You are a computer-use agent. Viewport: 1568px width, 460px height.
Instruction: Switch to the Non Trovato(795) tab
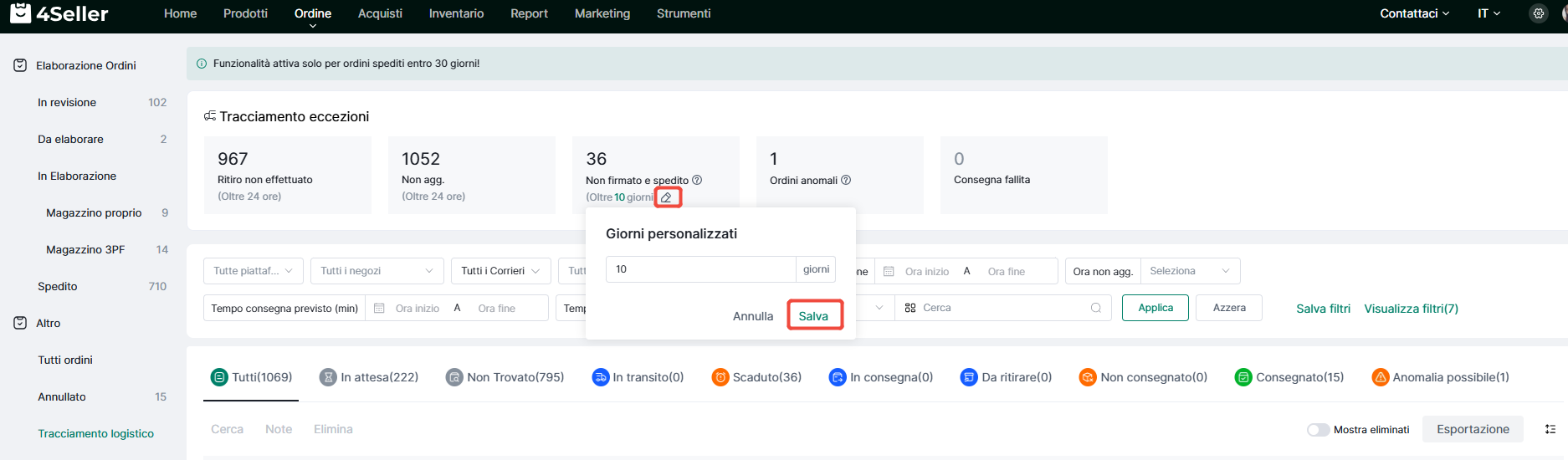pyautogui.click(x=505, y=377)
